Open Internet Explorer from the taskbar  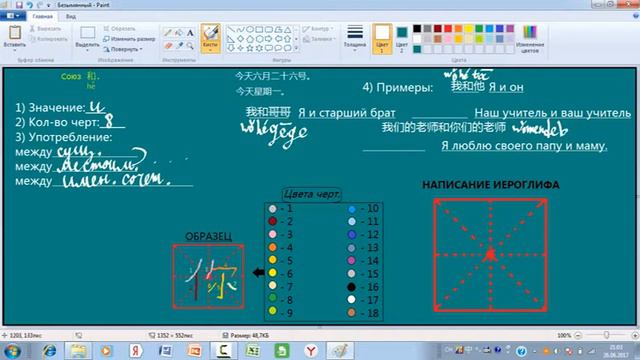point(50,351)
